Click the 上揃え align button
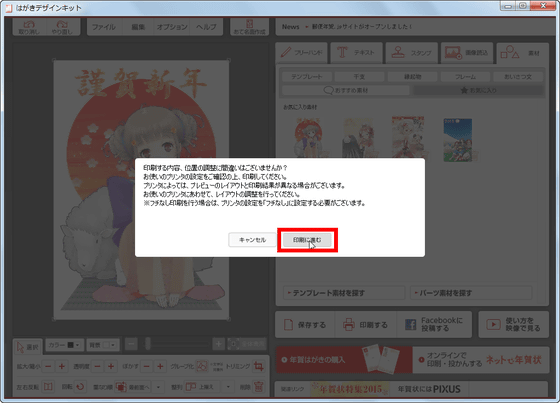Image resolution: width=560 pixels, height=403 pixels. (202, 387)
